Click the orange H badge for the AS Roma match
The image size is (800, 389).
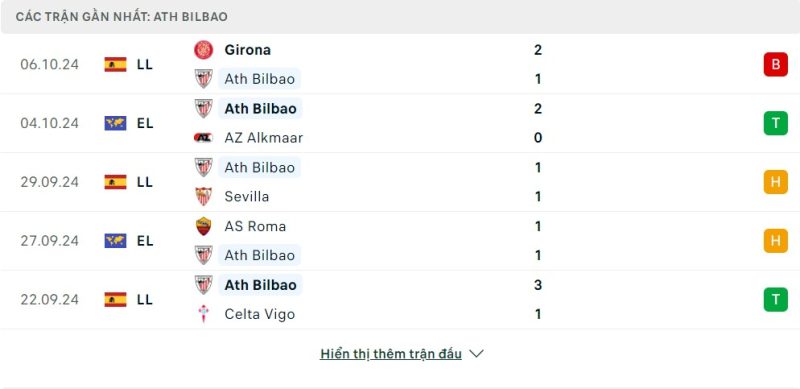[x=776, y=241]
